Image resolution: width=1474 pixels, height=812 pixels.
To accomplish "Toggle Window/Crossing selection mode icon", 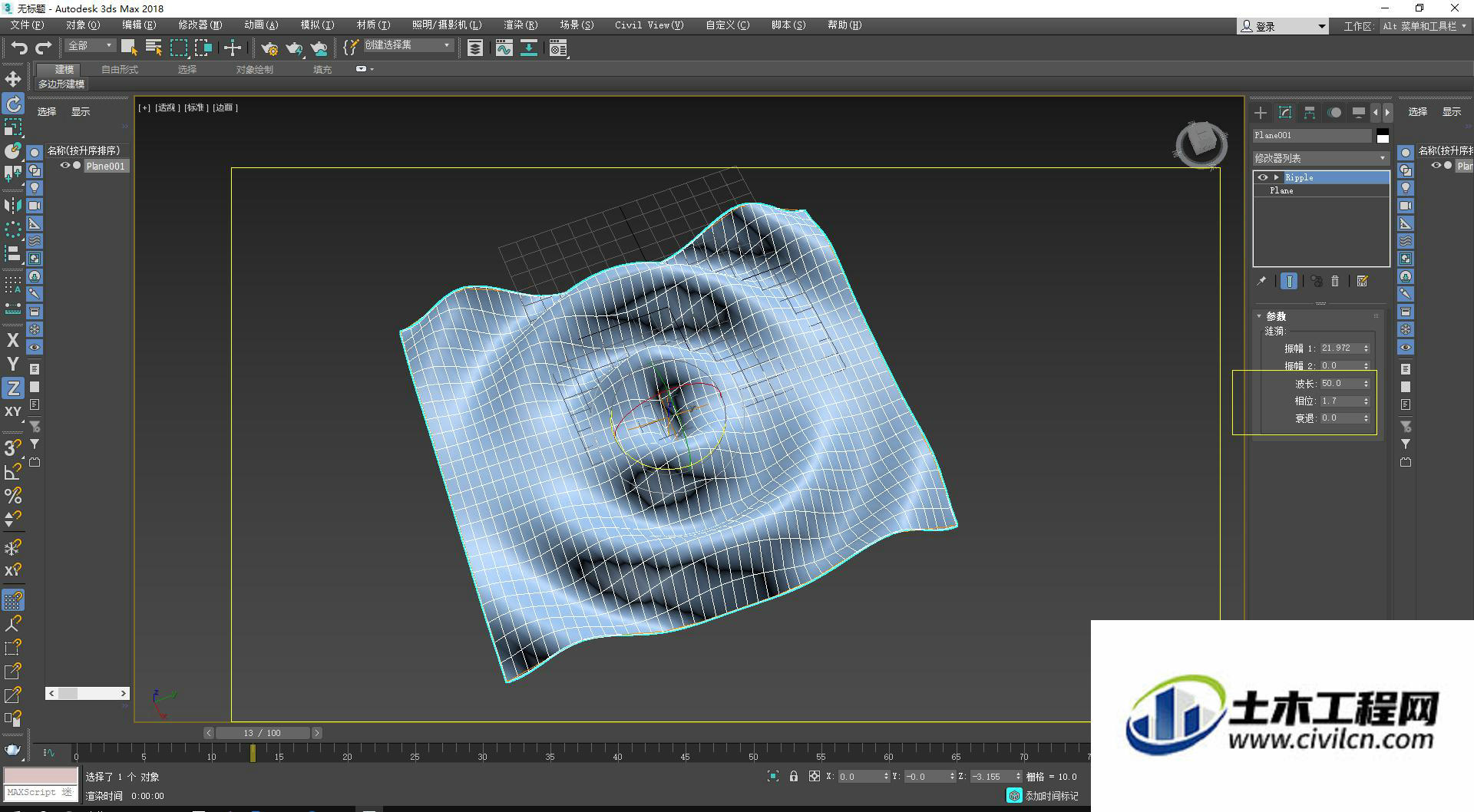I will [x=203, y=48].
